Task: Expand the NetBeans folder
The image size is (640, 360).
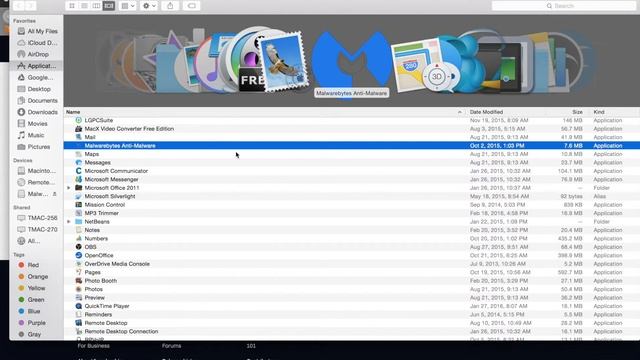Action: [x=69, y=222]
